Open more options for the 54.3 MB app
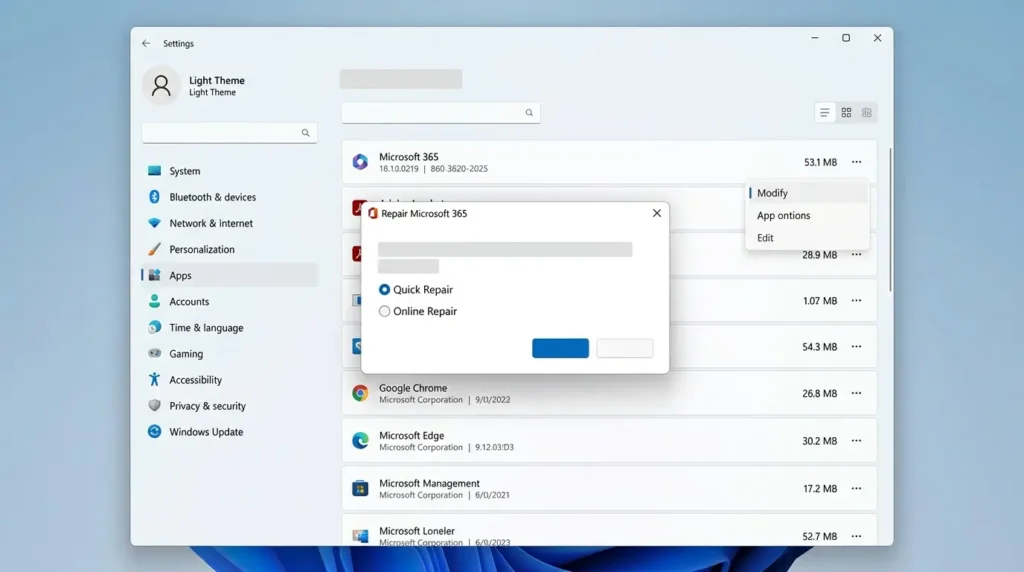The width and height of the screenshot is (1024, 572). pyautogui.click(x=856, y=347)
